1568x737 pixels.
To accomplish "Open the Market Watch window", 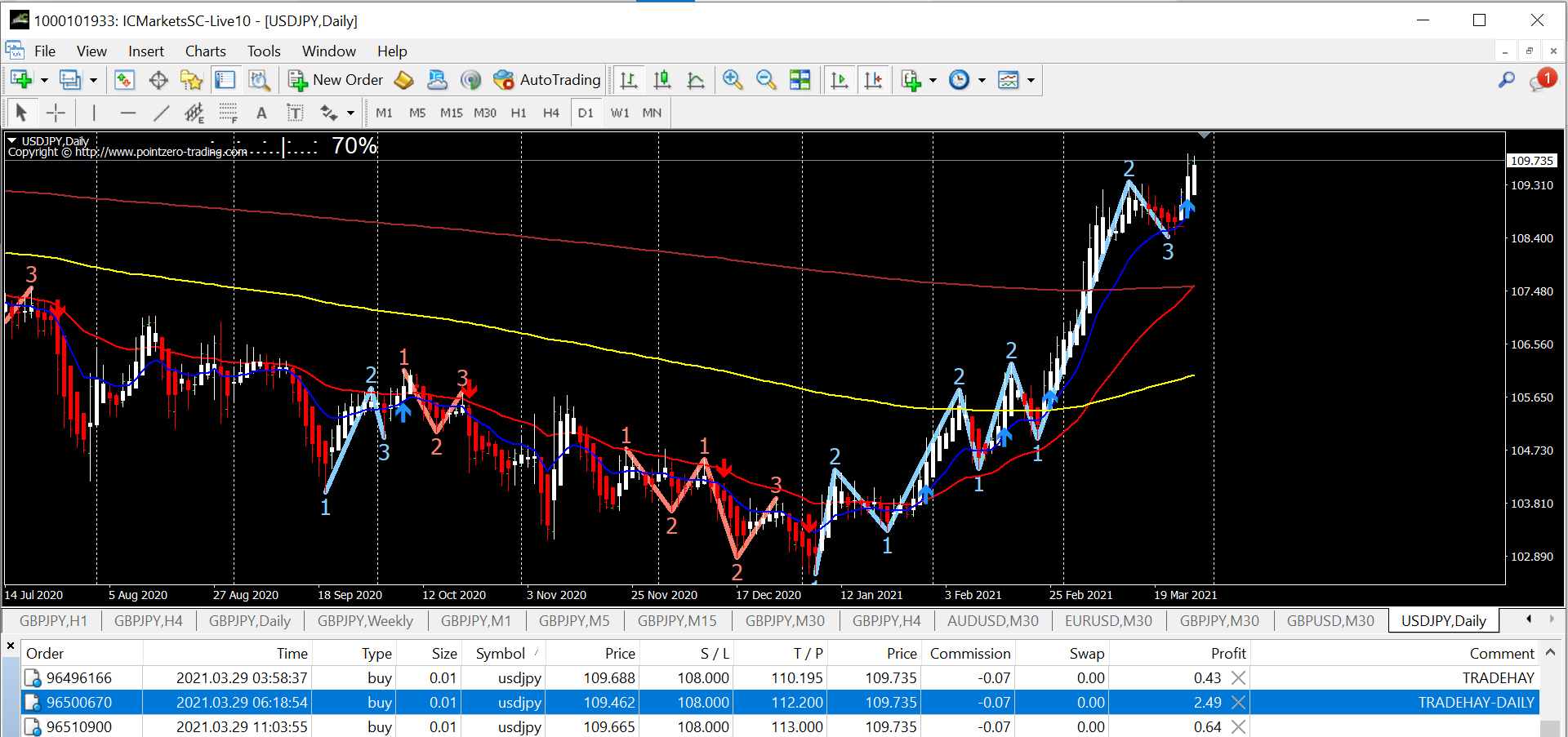I will 124,80.
